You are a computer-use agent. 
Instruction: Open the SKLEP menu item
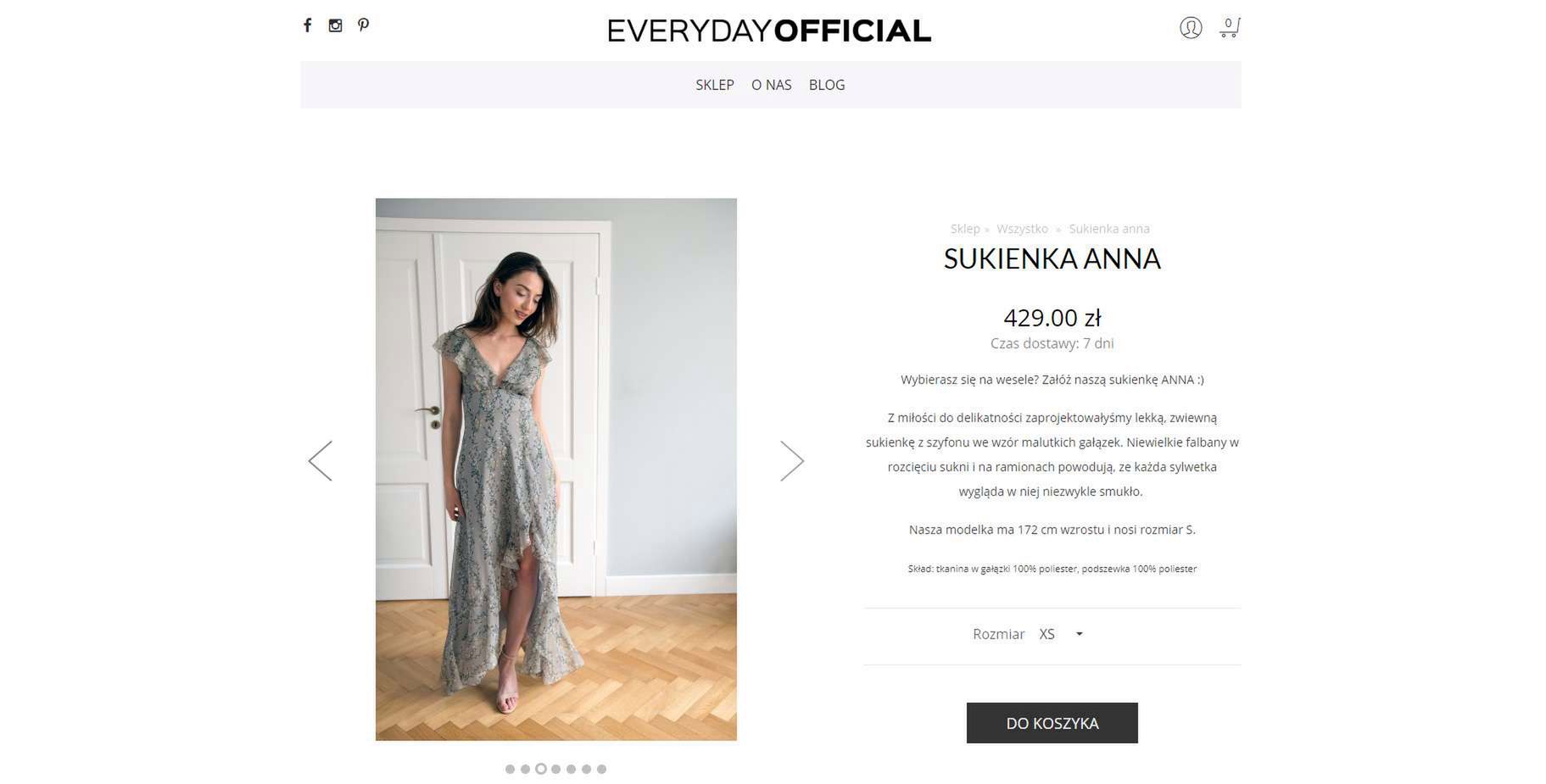point(715,85)
